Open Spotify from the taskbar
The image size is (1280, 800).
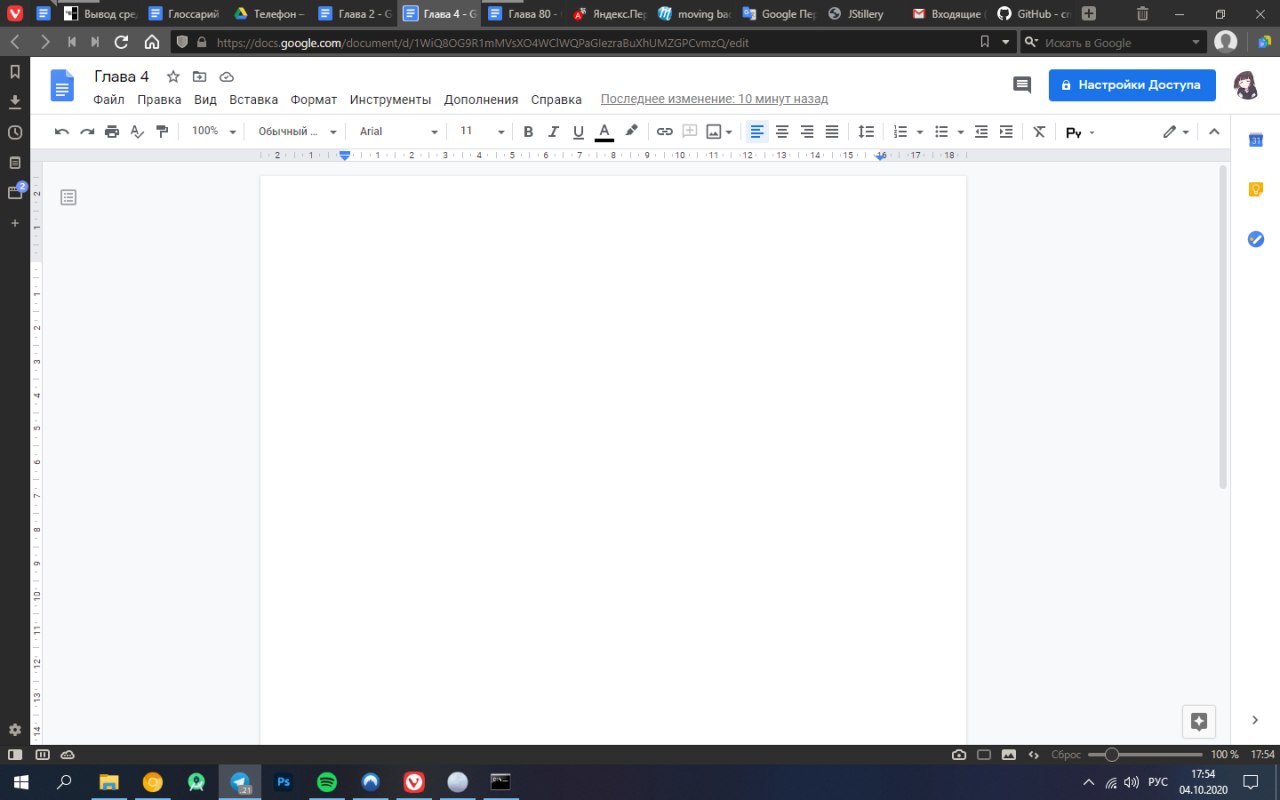click(327, 782)
